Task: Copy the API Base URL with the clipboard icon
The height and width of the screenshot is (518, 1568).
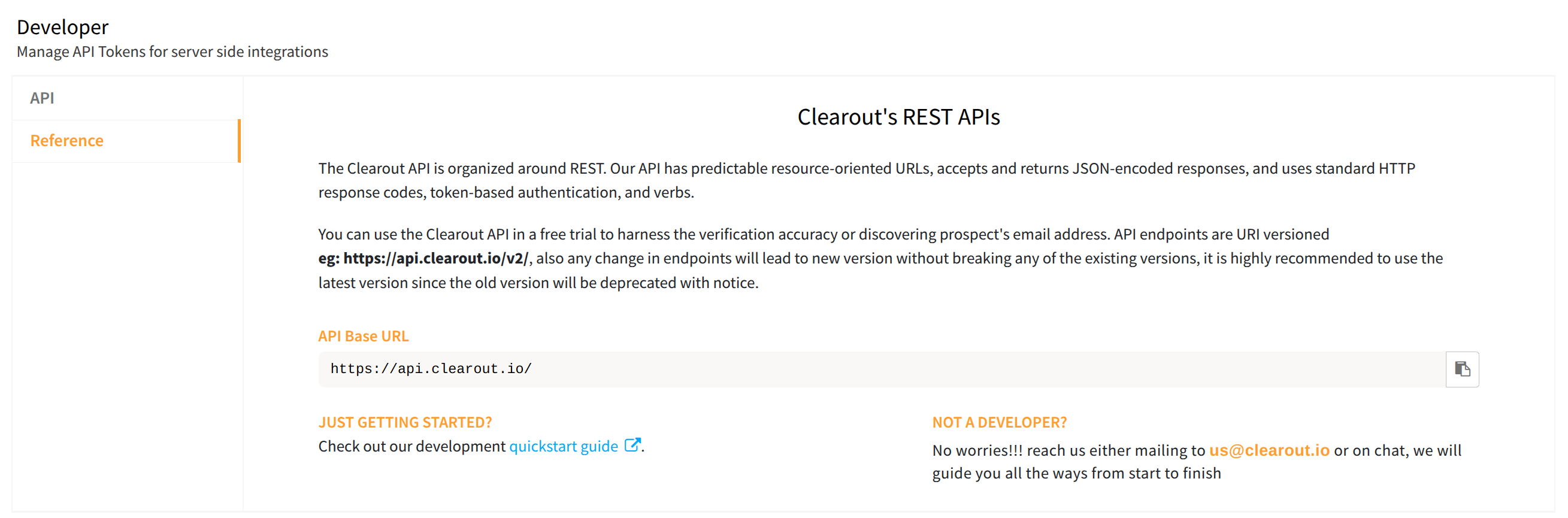Action: pyautogui.click(x=1461, y=369)
